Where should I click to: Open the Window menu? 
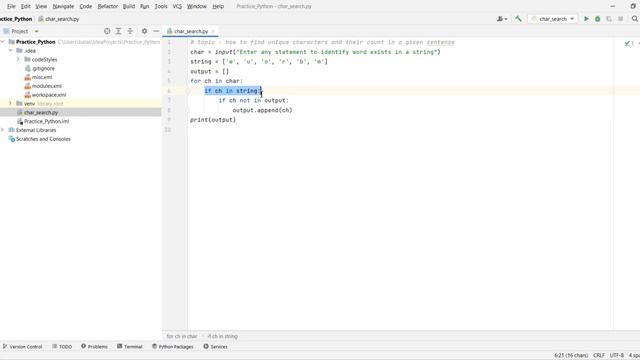[197, 7]
